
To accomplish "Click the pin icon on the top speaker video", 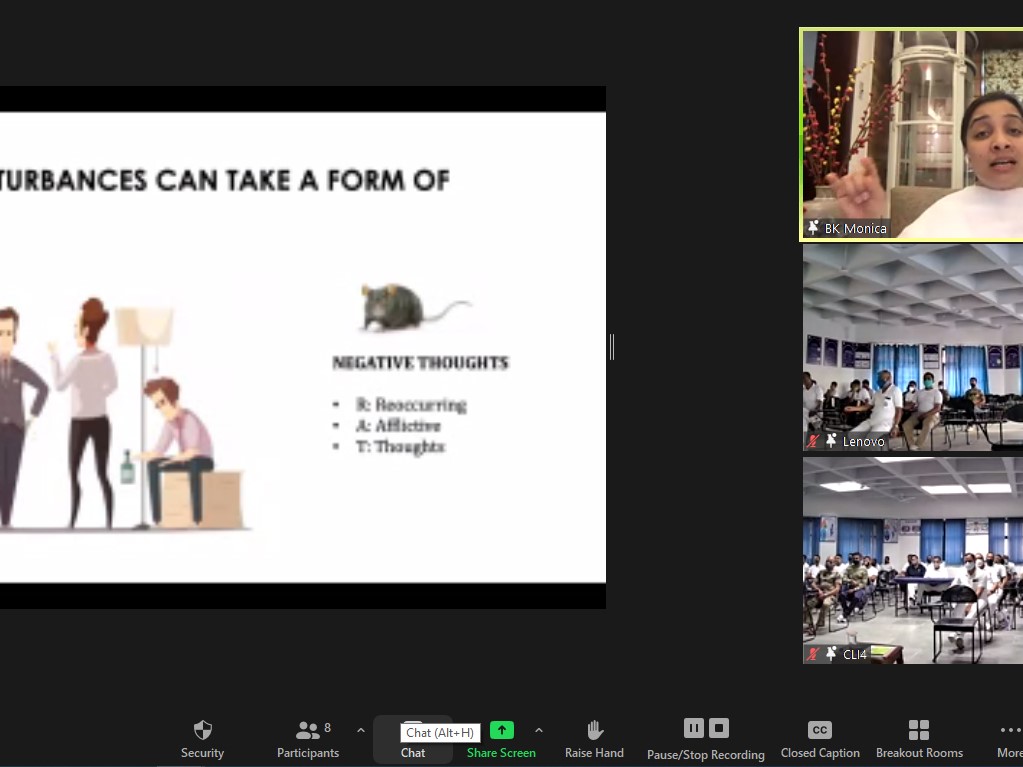I will point(813,228).
